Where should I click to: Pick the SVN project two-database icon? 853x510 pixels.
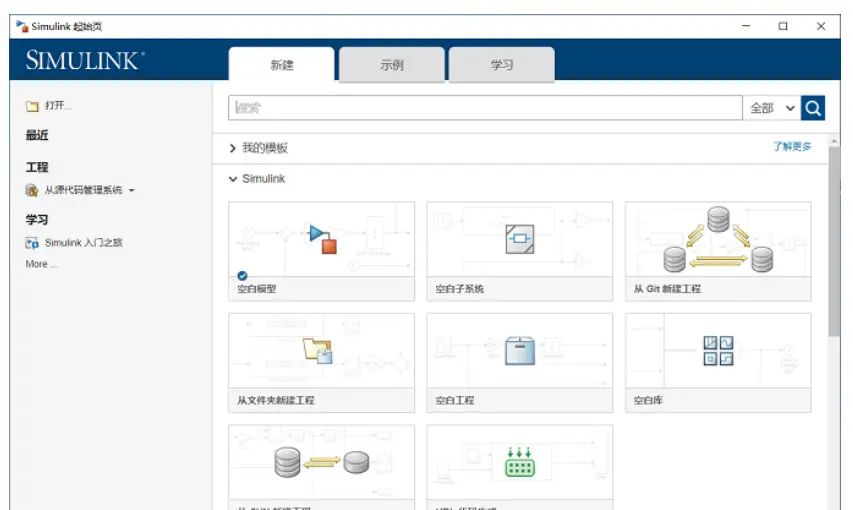tap(322, 463)
